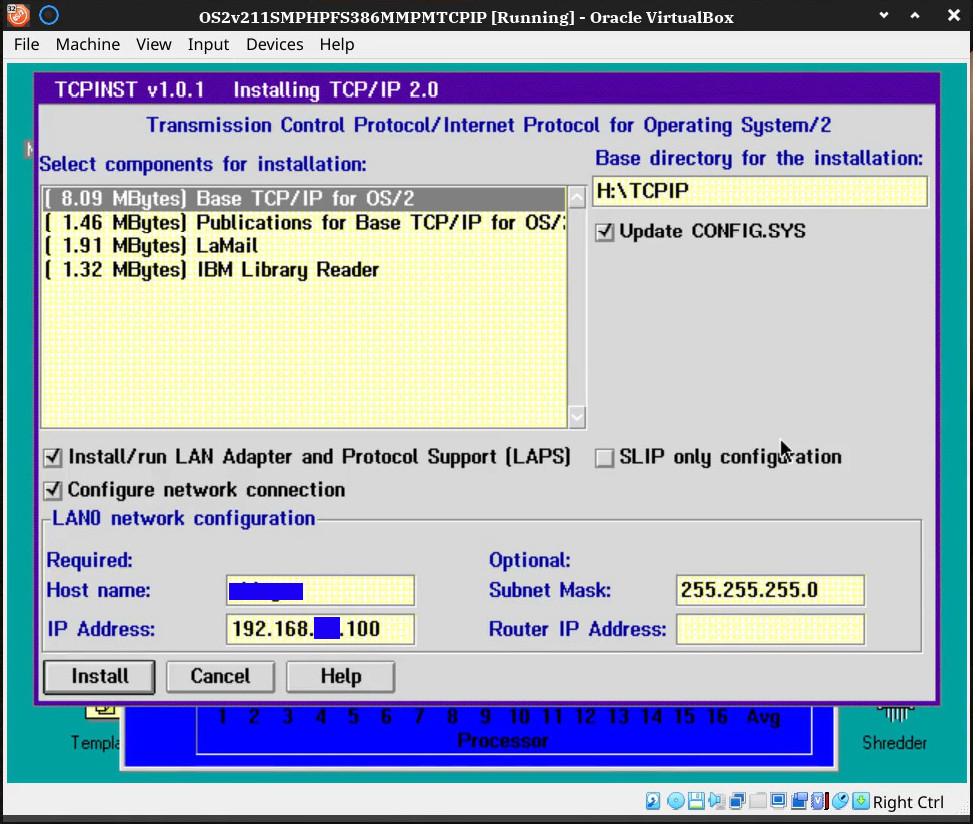Toggle Configure network connection checkbox
The height and width of the screenshot is (824, 973).
53,491
